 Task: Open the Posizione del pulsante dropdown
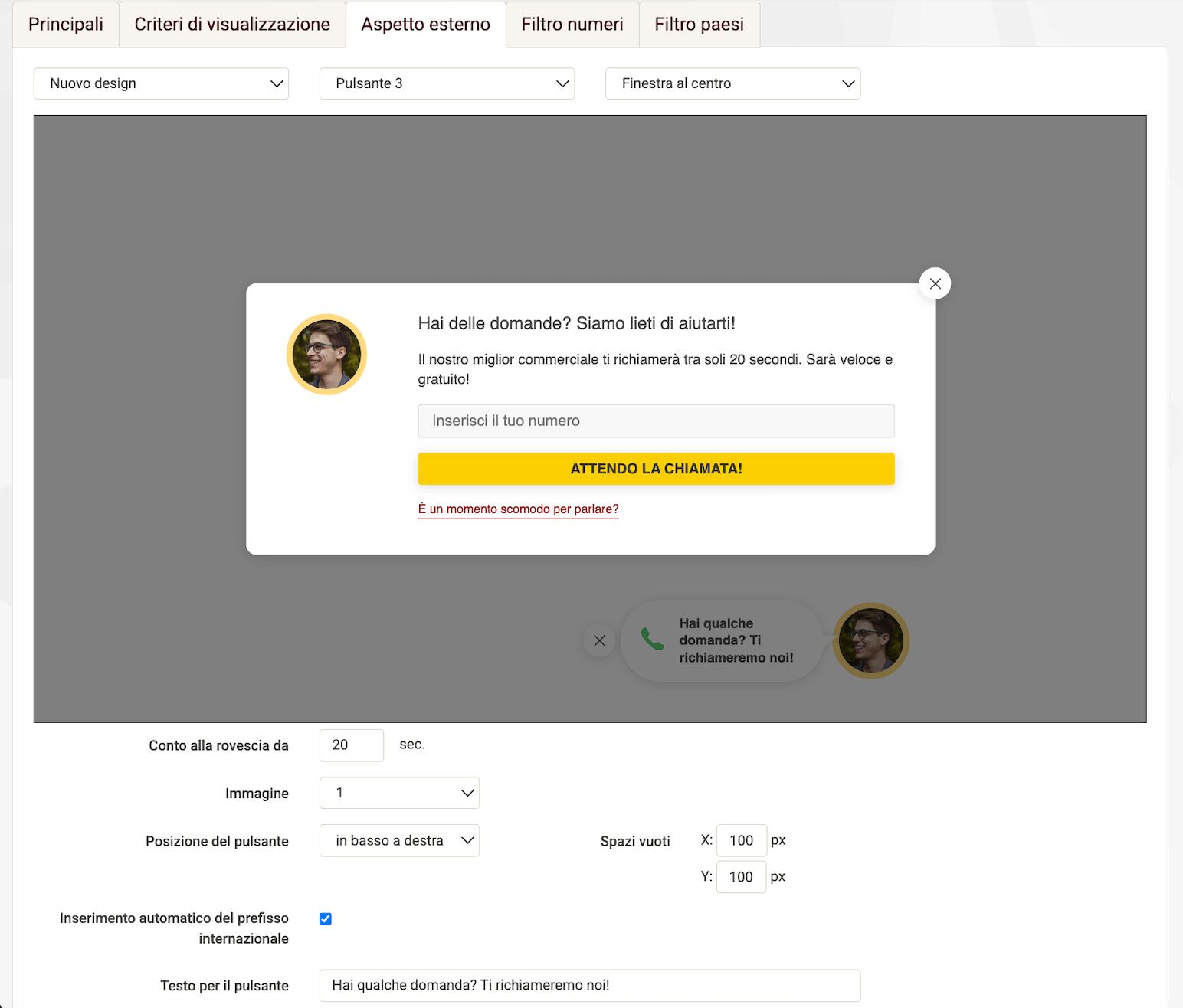(399, 840)
